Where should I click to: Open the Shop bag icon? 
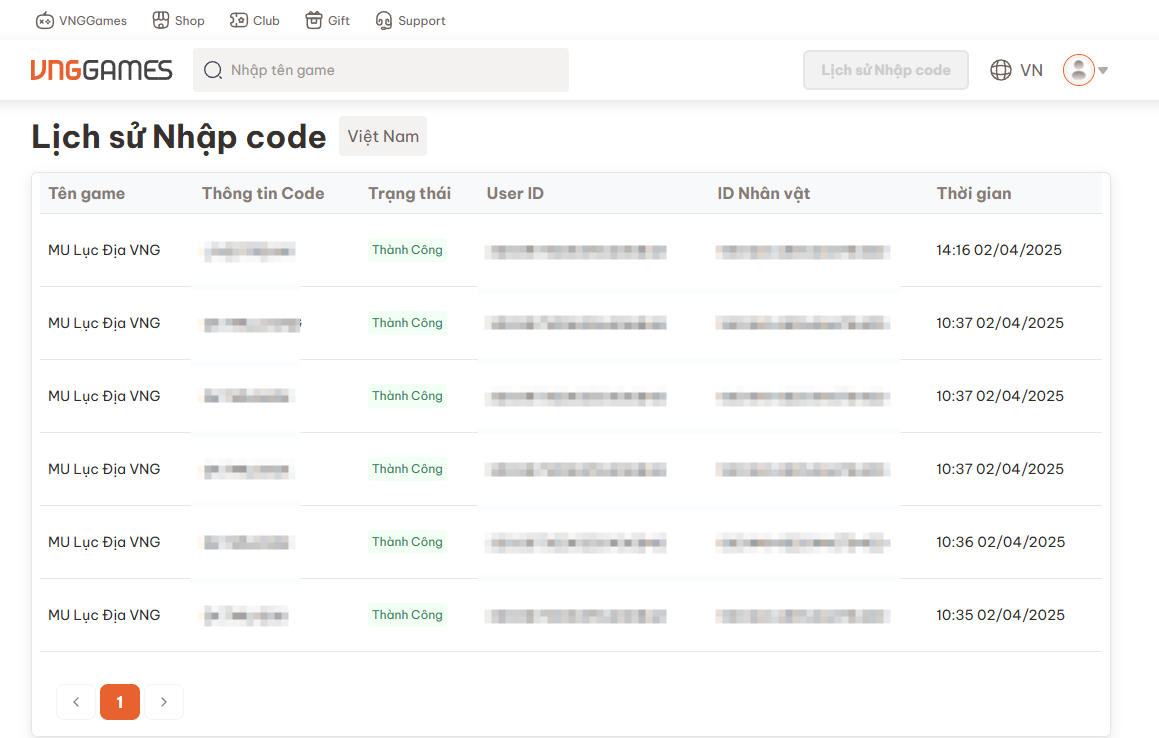pos(161,20)
